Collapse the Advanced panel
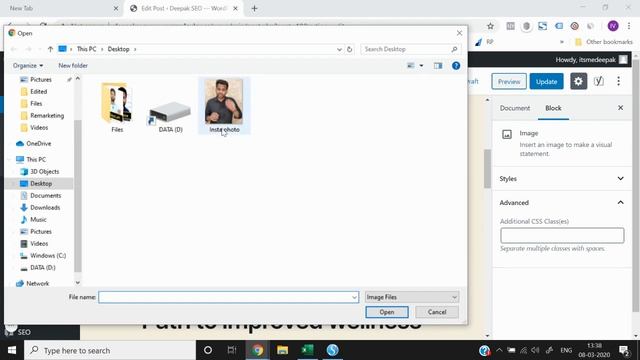The image size is (640, 360). 562,202
